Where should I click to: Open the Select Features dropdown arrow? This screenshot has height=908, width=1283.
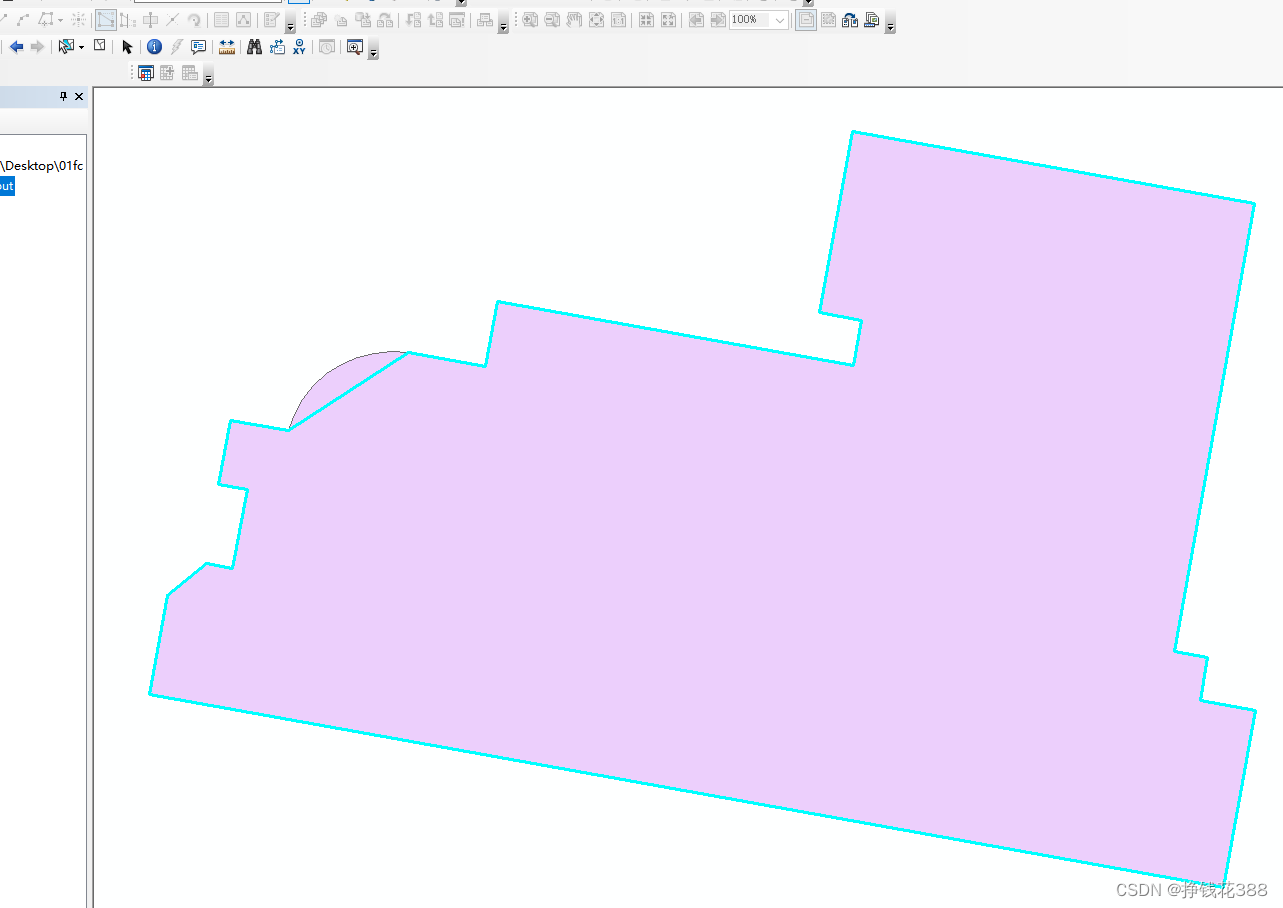tap(80, 46)
